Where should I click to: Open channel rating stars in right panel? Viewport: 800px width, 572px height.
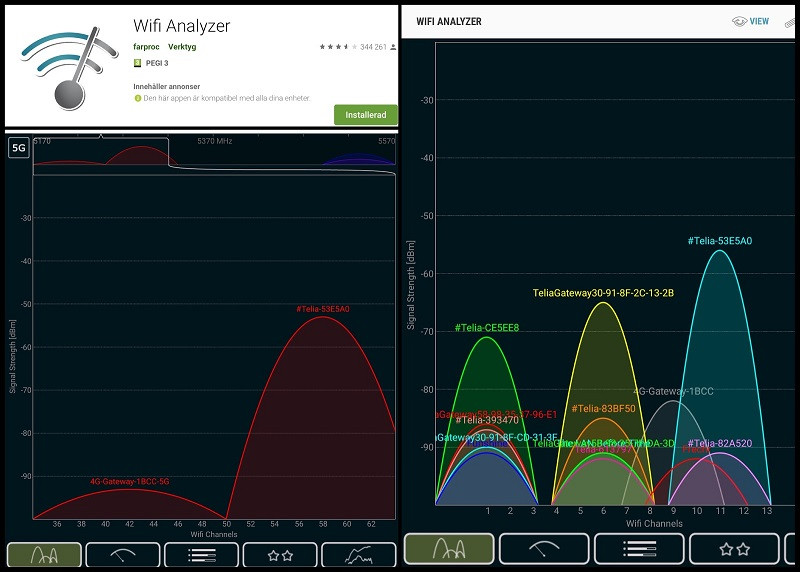pyautogui.click(x=734, y=549)
